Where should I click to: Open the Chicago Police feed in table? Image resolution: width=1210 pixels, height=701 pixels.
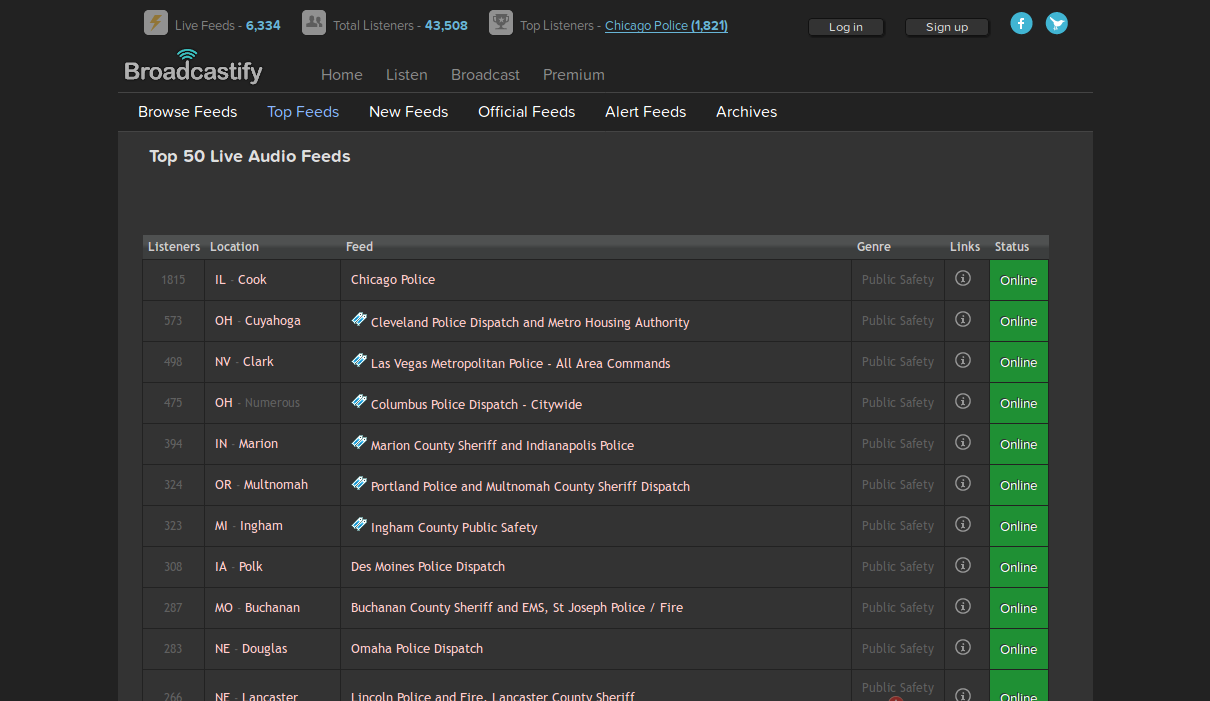393,280
